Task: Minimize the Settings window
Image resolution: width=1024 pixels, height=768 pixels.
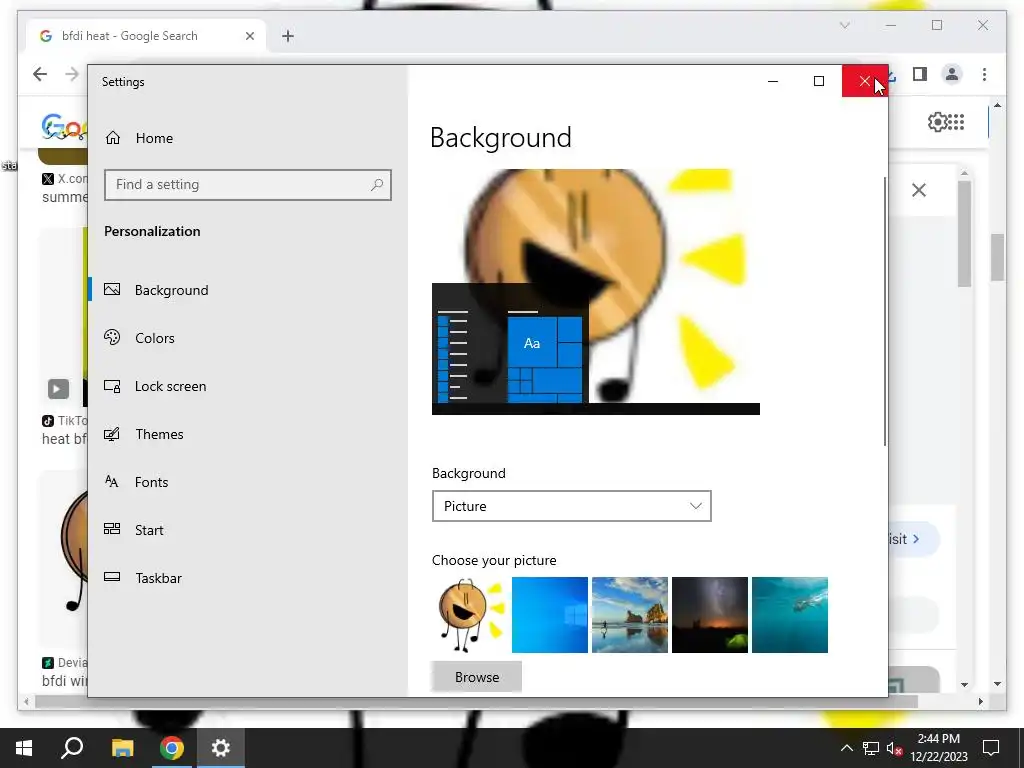Action: 773,81
